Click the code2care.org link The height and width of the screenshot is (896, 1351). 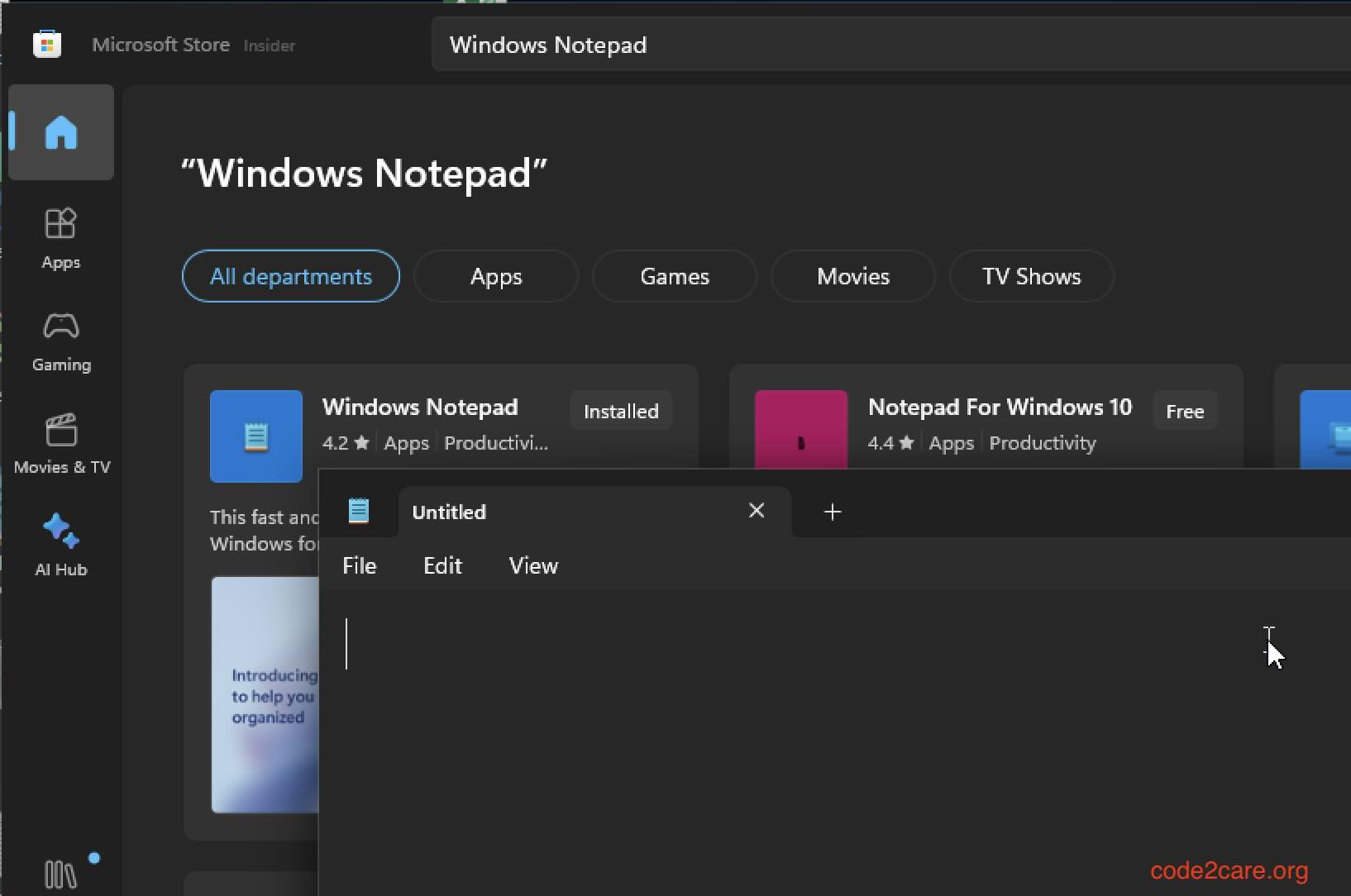coord(1230,870)
